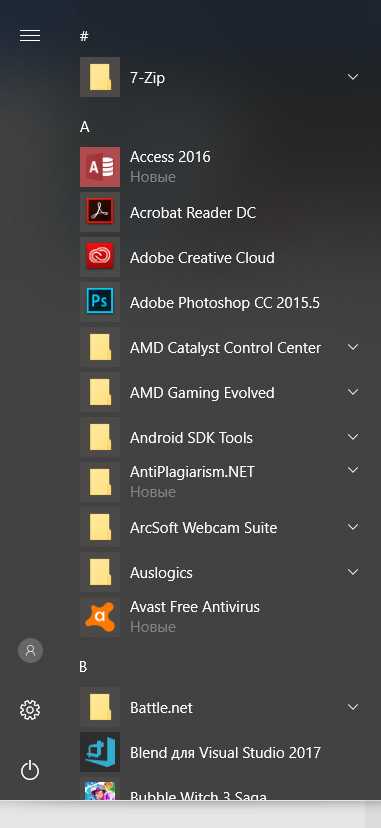Click the Новые tag under Avast Free Antivirus
This screenshot has height=828, width=381.
click(153, 627)
